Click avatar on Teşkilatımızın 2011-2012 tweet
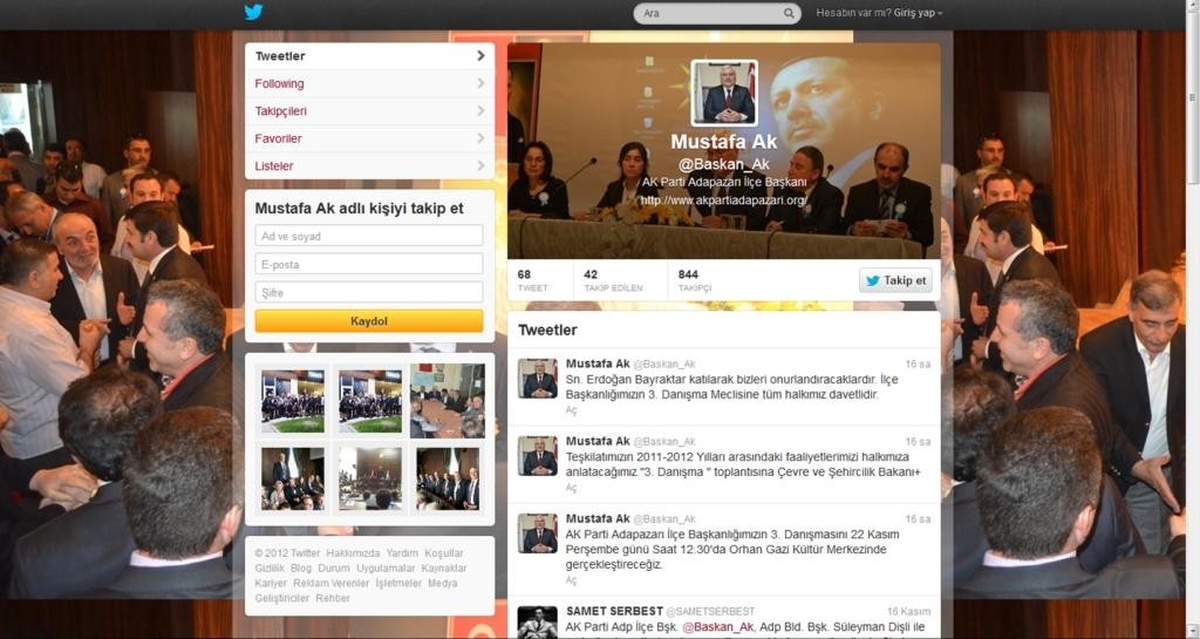The height and width of the screenshot is (639, 1200). tap(537, 456)
